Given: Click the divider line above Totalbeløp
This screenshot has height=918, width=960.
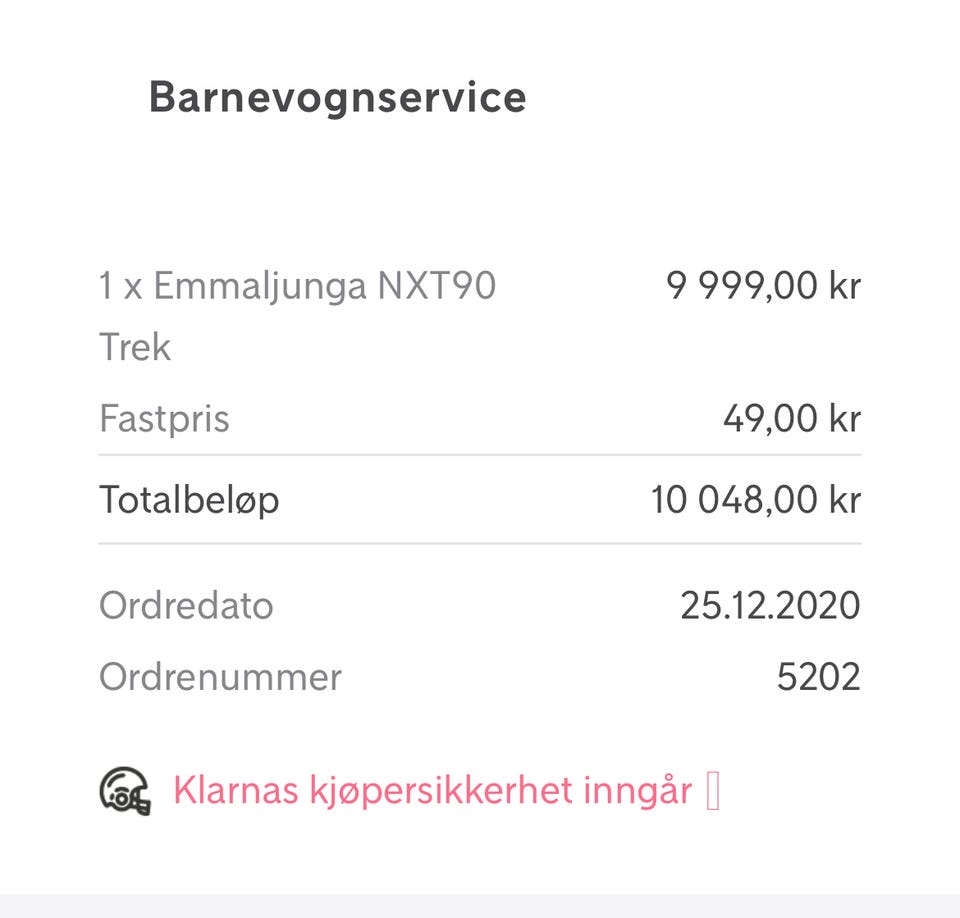Looking at the screenshot, I should (x=480, y=455).
